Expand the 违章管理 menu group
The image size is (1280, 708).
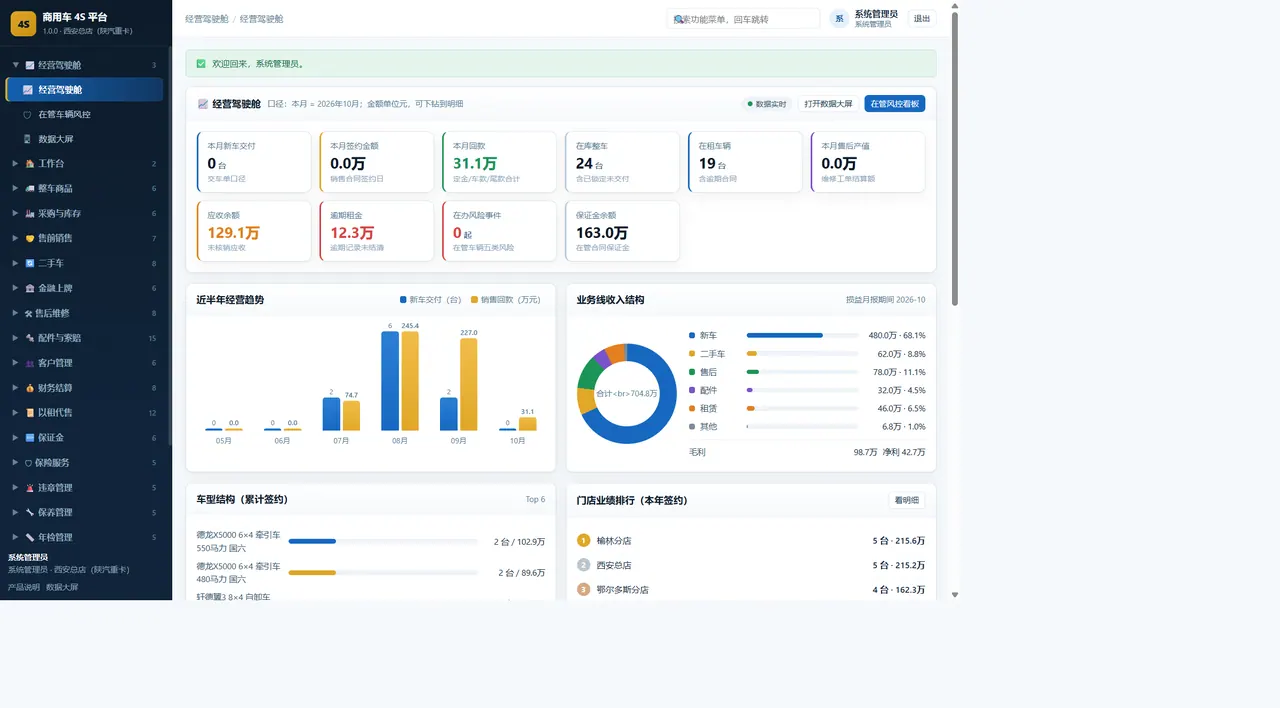15,487
